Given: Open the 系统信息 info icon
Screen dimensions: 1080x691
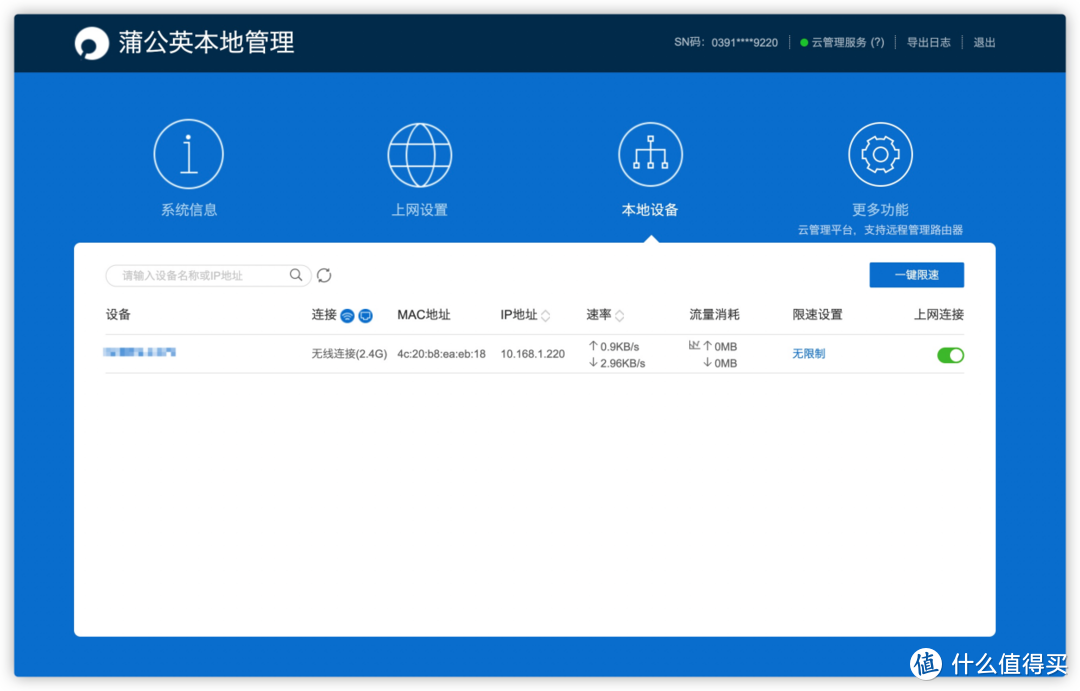Looking at the screenshot, I should click(189, 153).
